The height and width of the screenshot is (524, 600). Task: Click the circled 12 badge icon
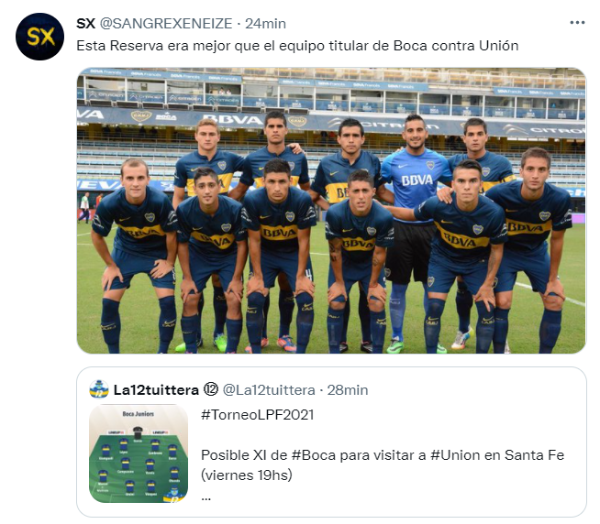coord(210,390)
